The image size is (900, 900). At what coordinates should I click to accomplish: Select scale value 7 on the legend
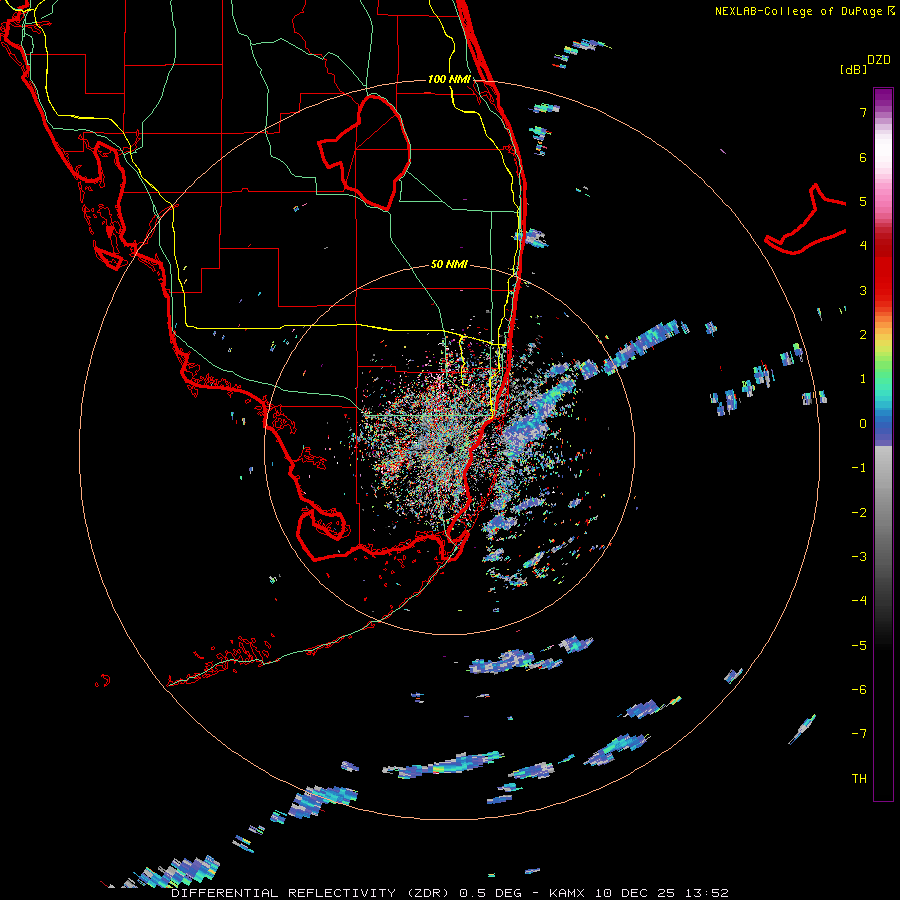863,112
